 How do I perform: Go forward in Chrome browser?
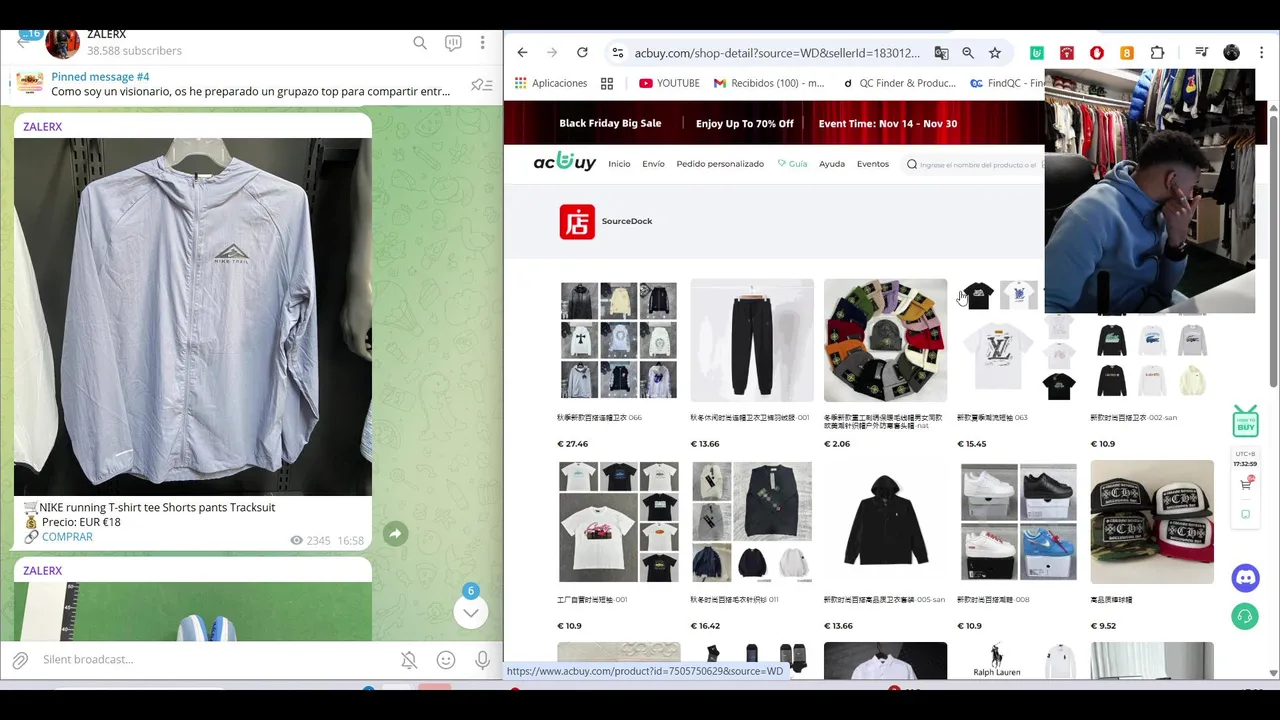pyautogui.click(x=552, y=53)
